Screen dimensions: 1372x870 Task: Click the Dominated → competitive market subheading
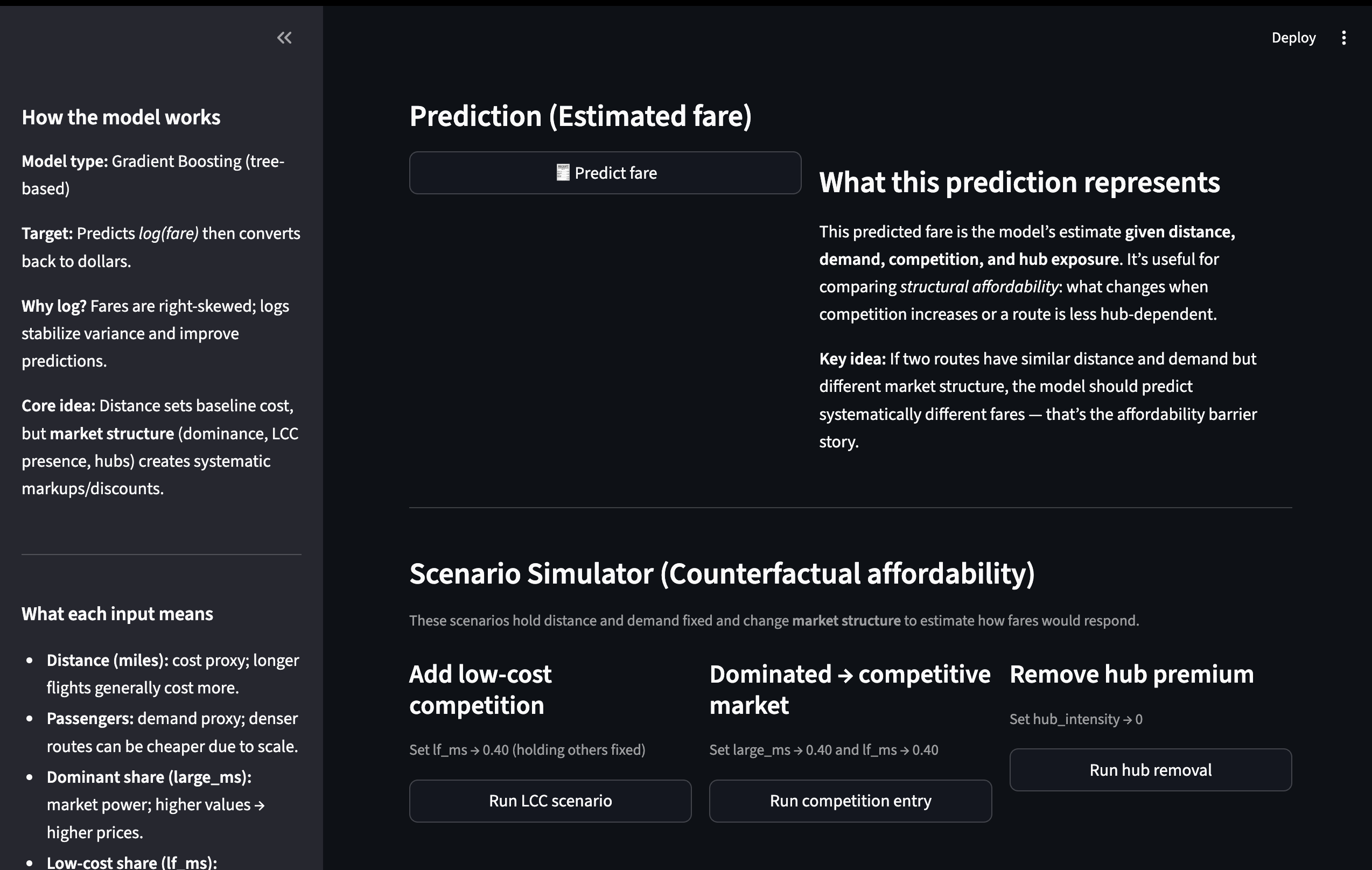coord(849,690)
